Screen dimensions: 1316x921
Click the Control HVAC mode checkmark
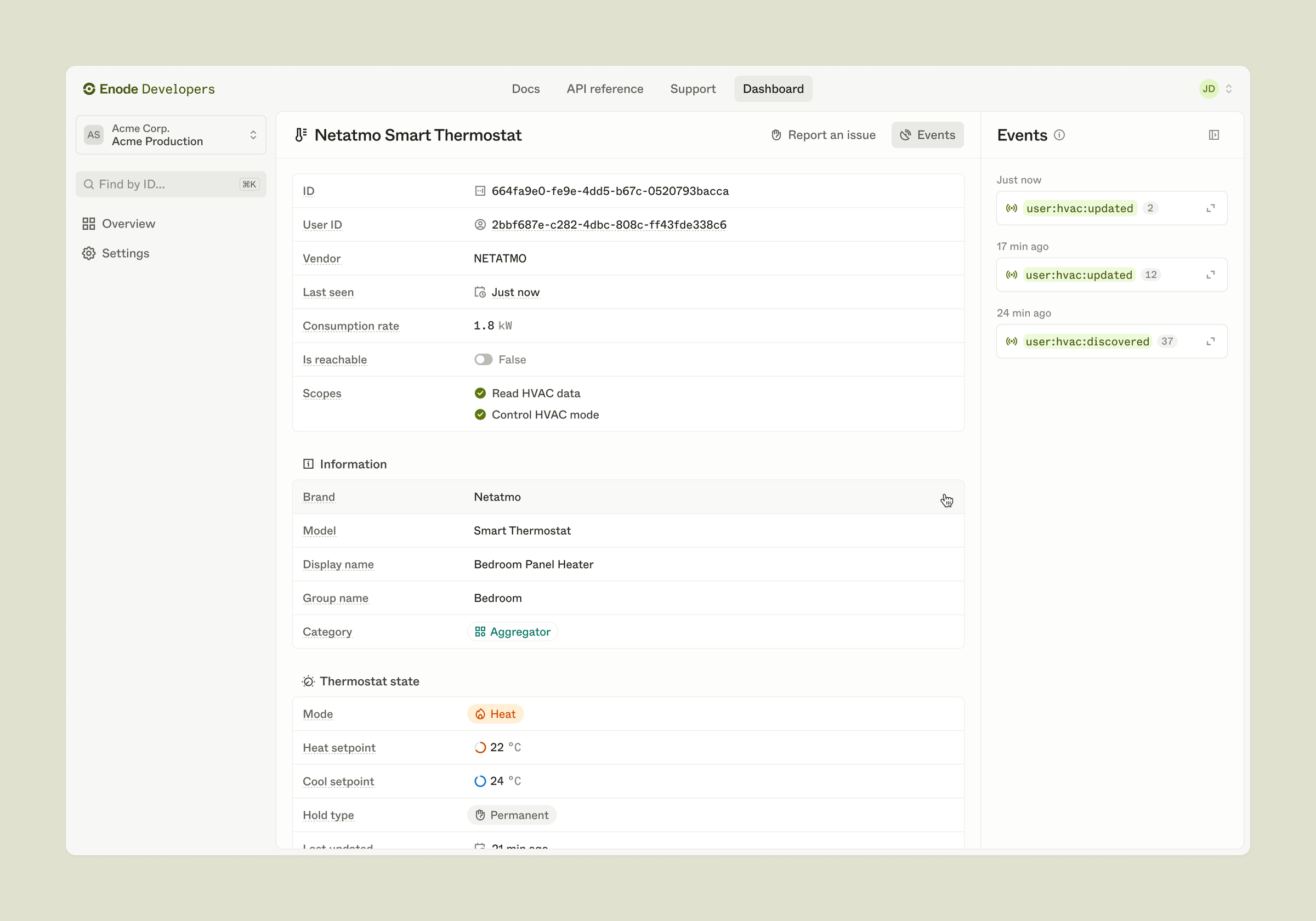click(x=480, y=414)
